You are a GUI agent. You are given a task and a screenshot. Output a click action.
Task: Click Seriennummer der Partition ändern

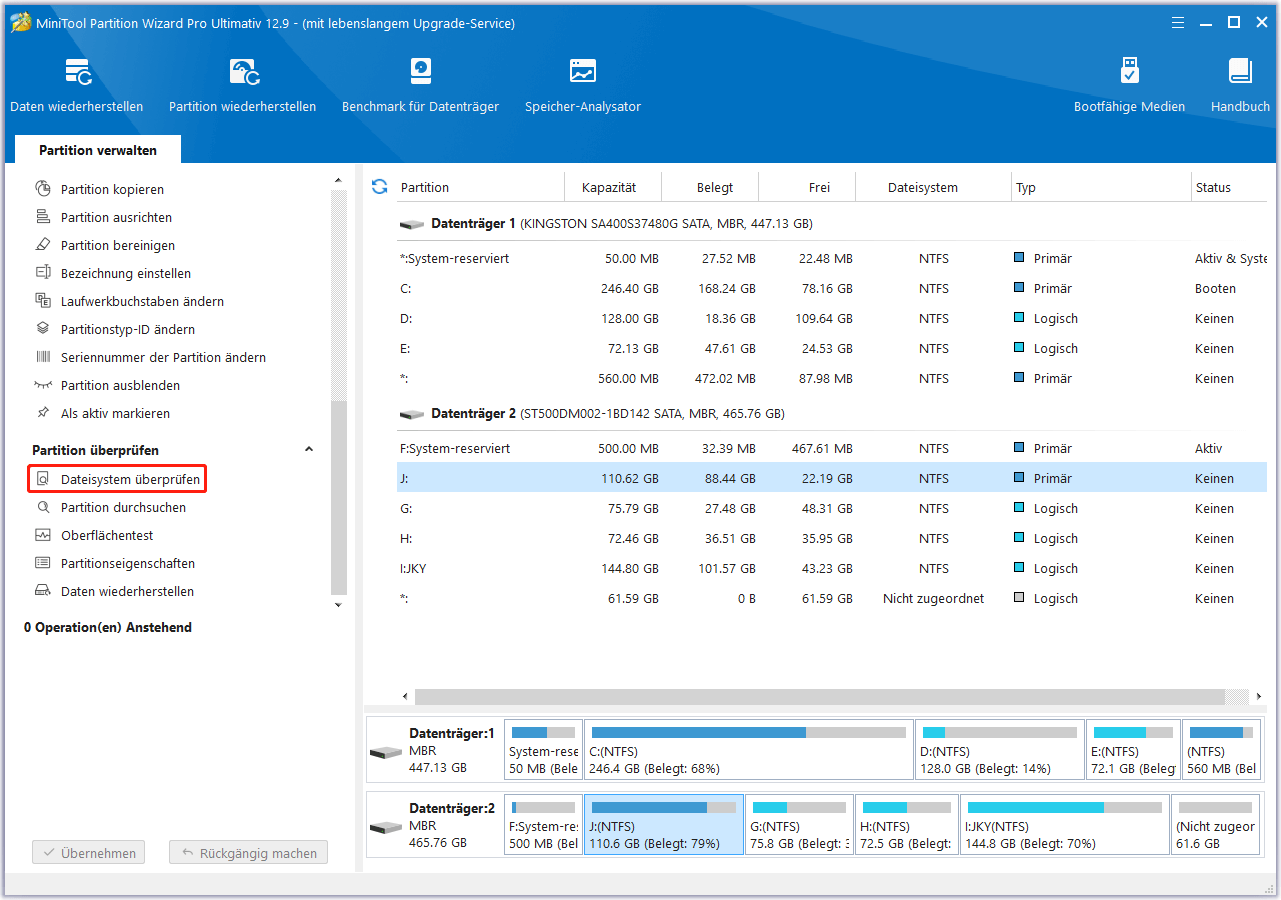click(163, 357)
